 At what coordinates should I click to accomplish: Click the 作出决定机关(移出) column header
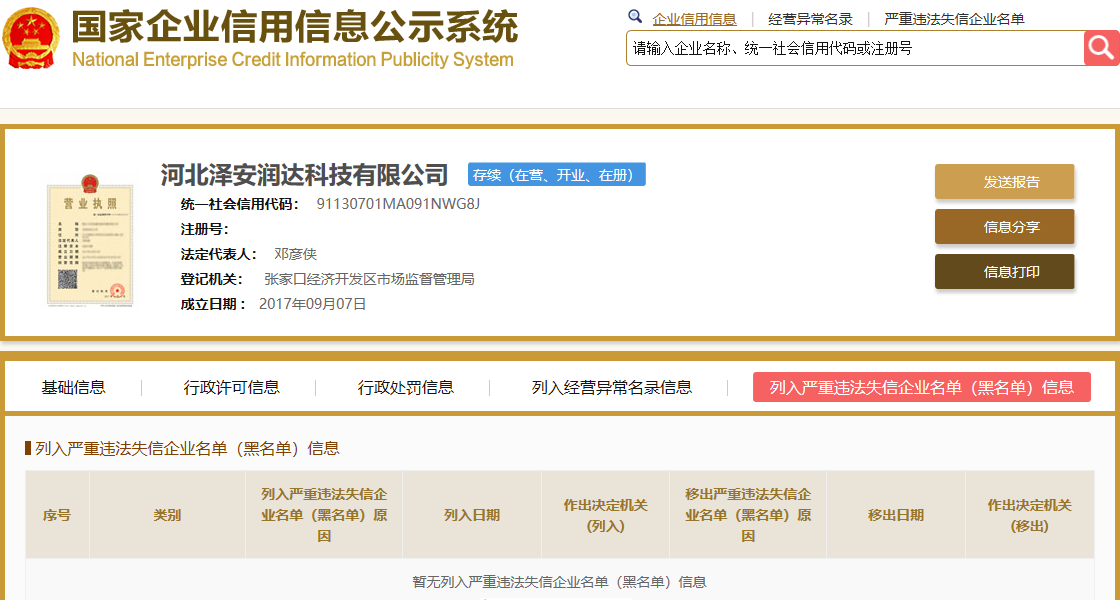pyautogui.click(x=1029, y=515)
